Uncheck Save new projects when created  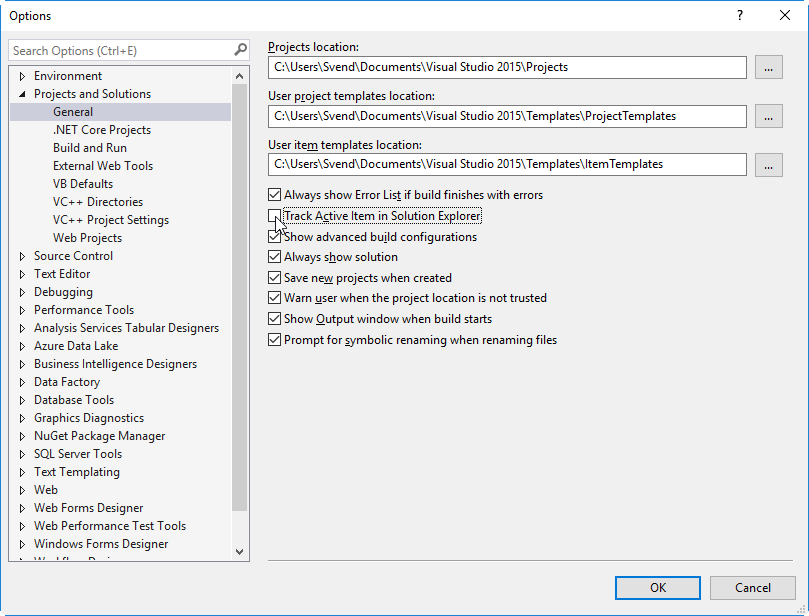point(274,277)
